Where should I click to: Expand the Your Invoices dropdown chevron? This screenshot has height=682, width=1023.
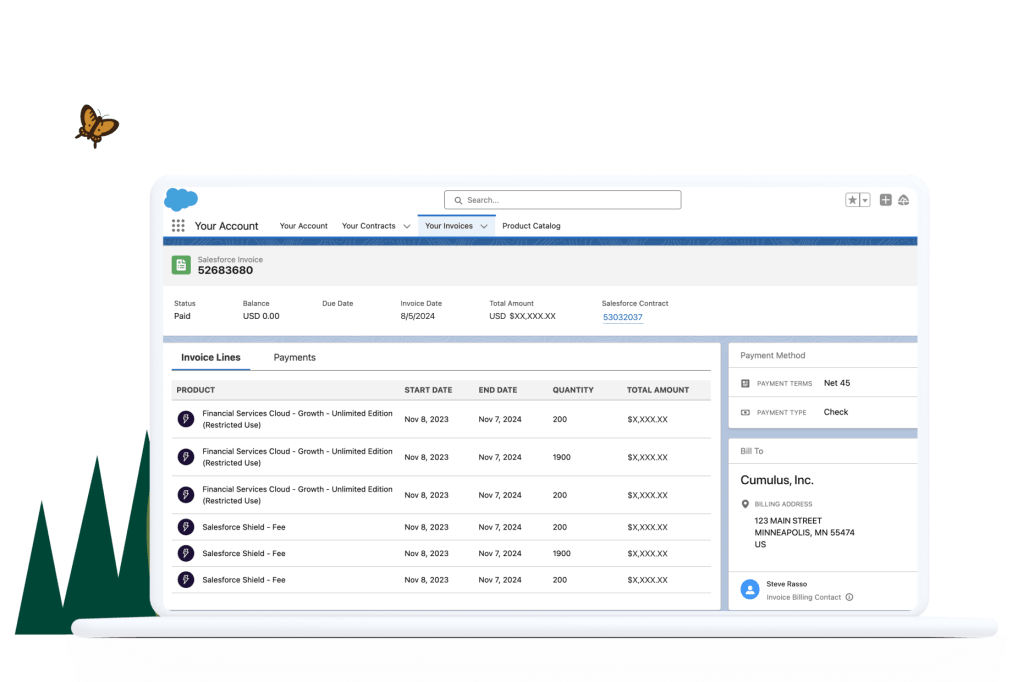click(484, 226)
